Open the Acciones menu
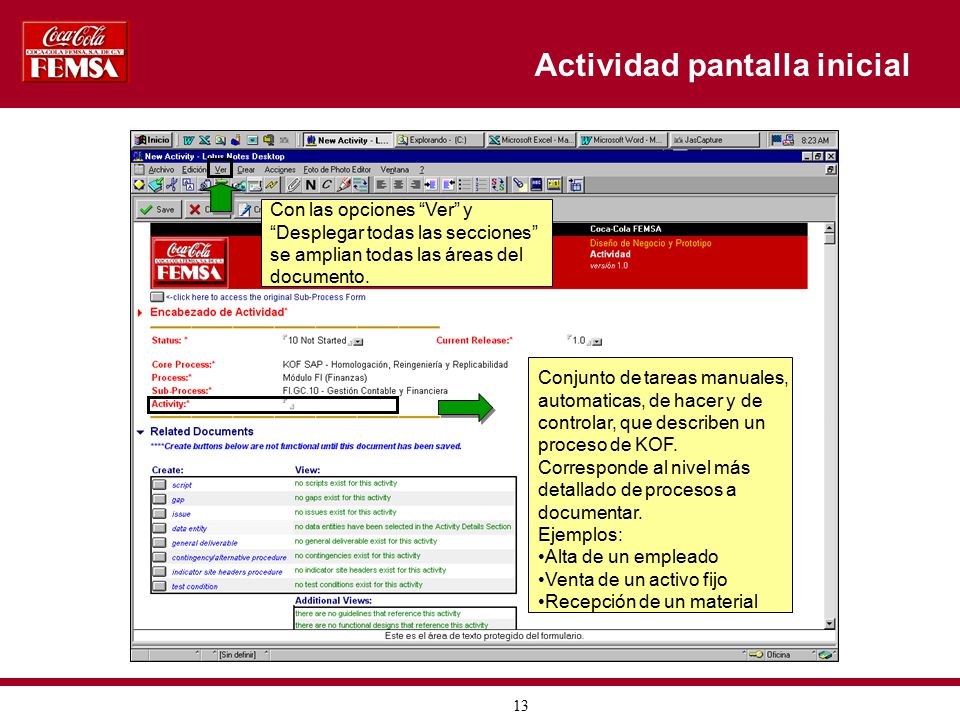 (280, 170)
